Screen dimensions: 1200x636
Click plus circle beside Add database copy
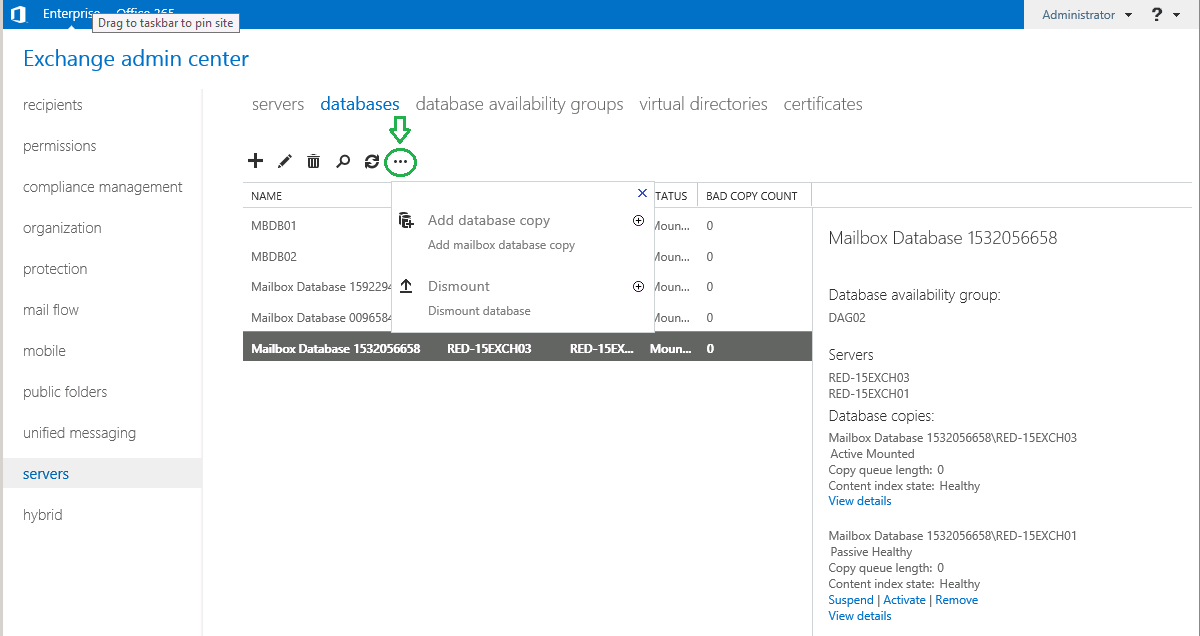(x=639, y=220)
